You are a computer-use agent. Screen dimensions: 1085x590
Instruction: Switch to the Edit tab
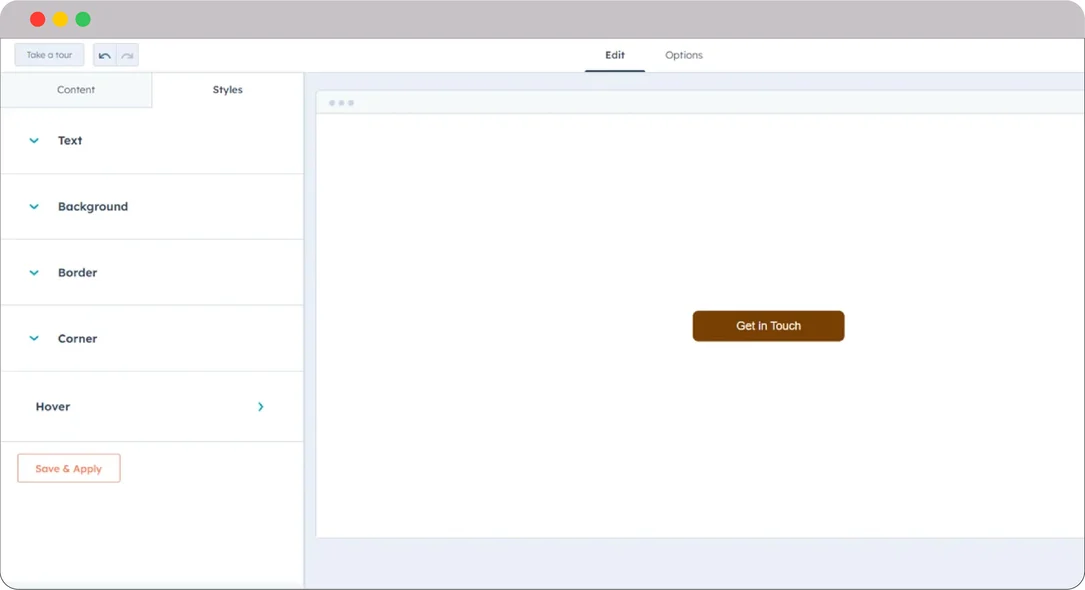click(x=614, y=55)
